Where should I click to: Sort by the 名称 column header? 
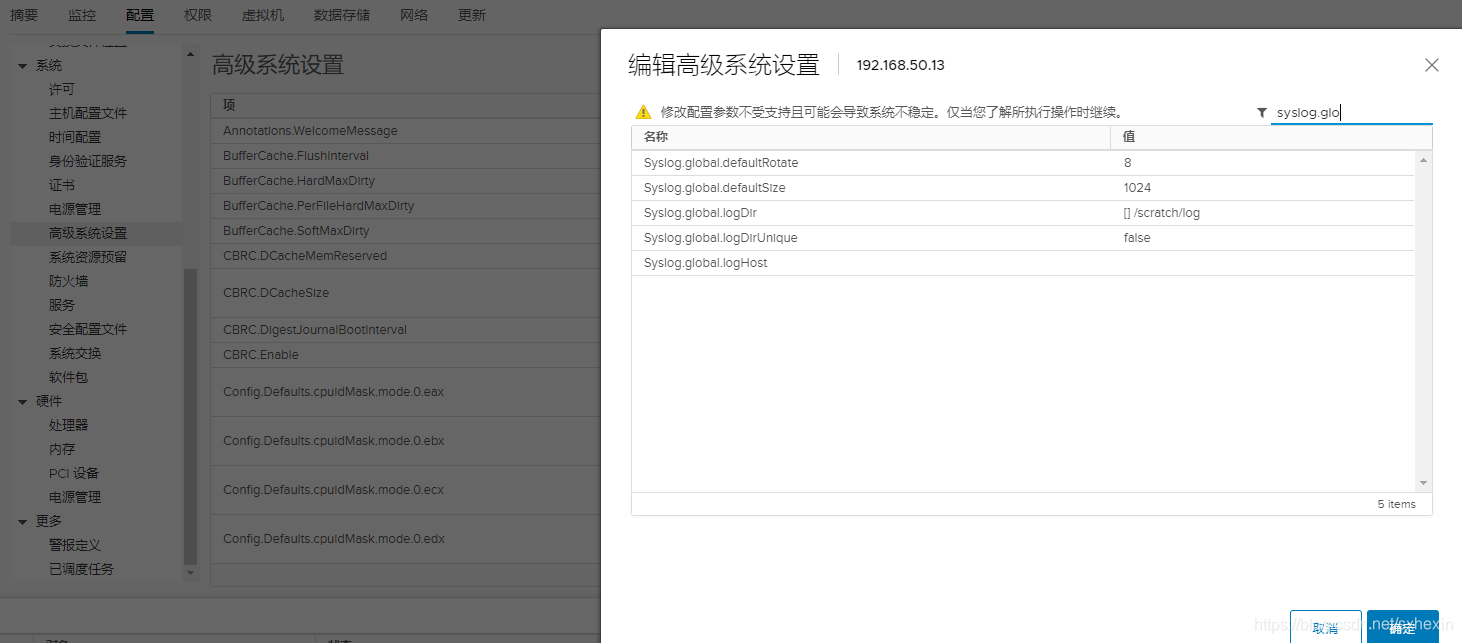(x=871, y=137)
